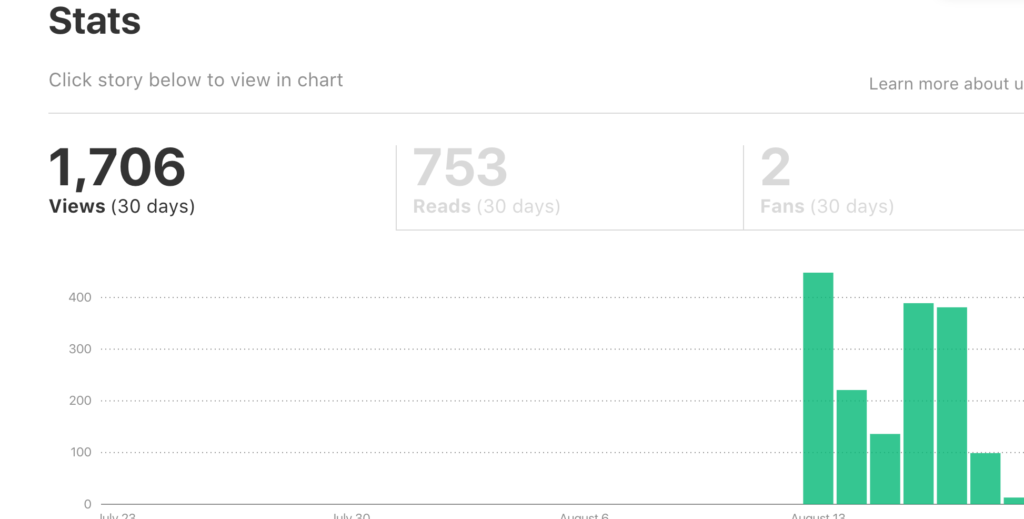Click the 'Click story below' hint text

pos(196,80)
